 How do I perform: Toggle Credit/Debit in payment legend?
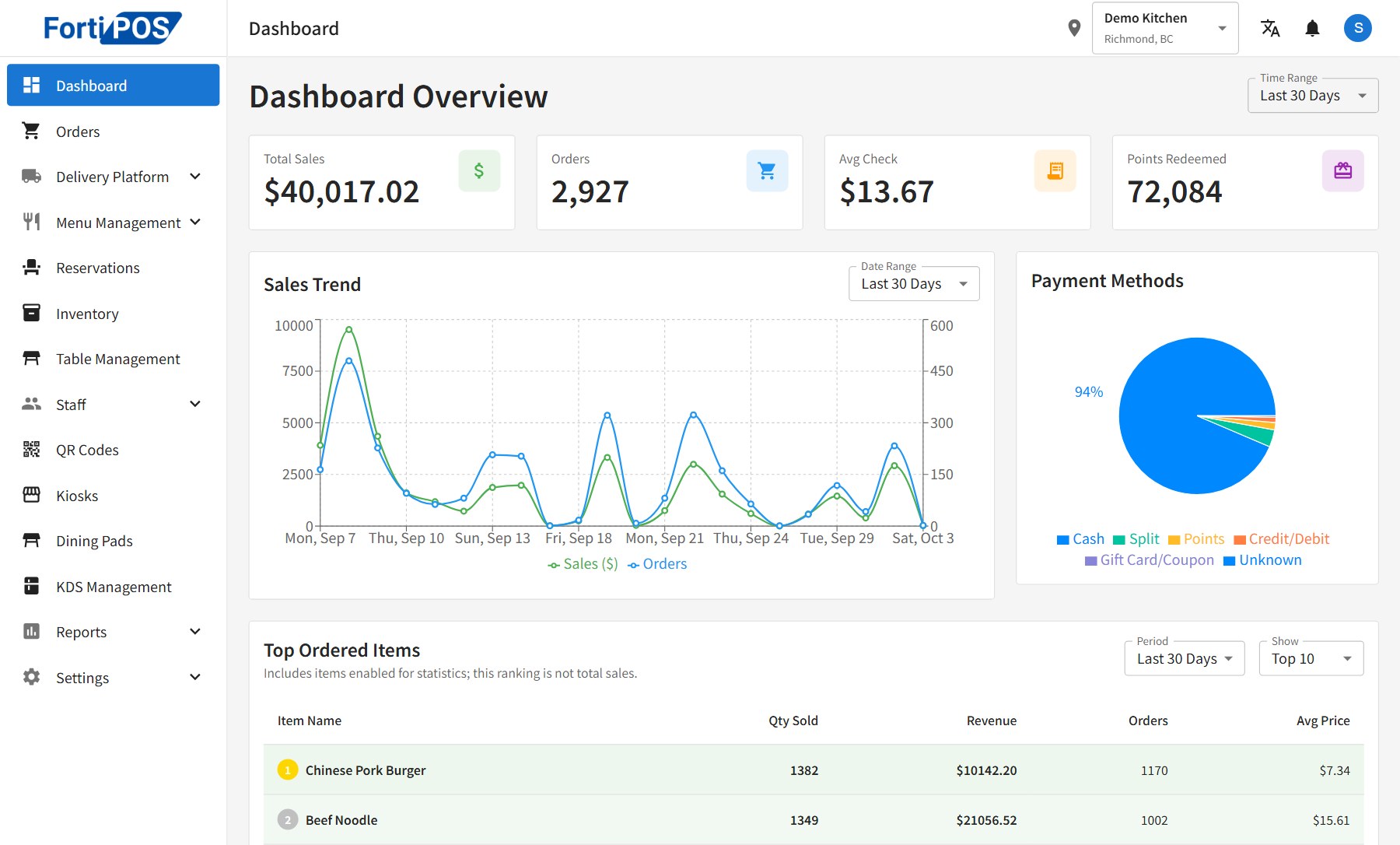(1282, 539)
